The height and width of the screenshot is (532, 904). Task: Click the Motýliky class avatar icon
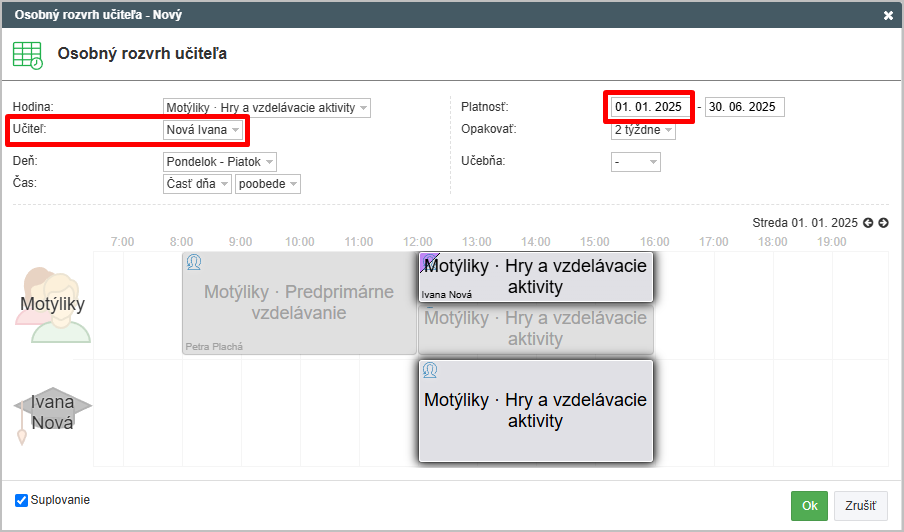[52, 305]
